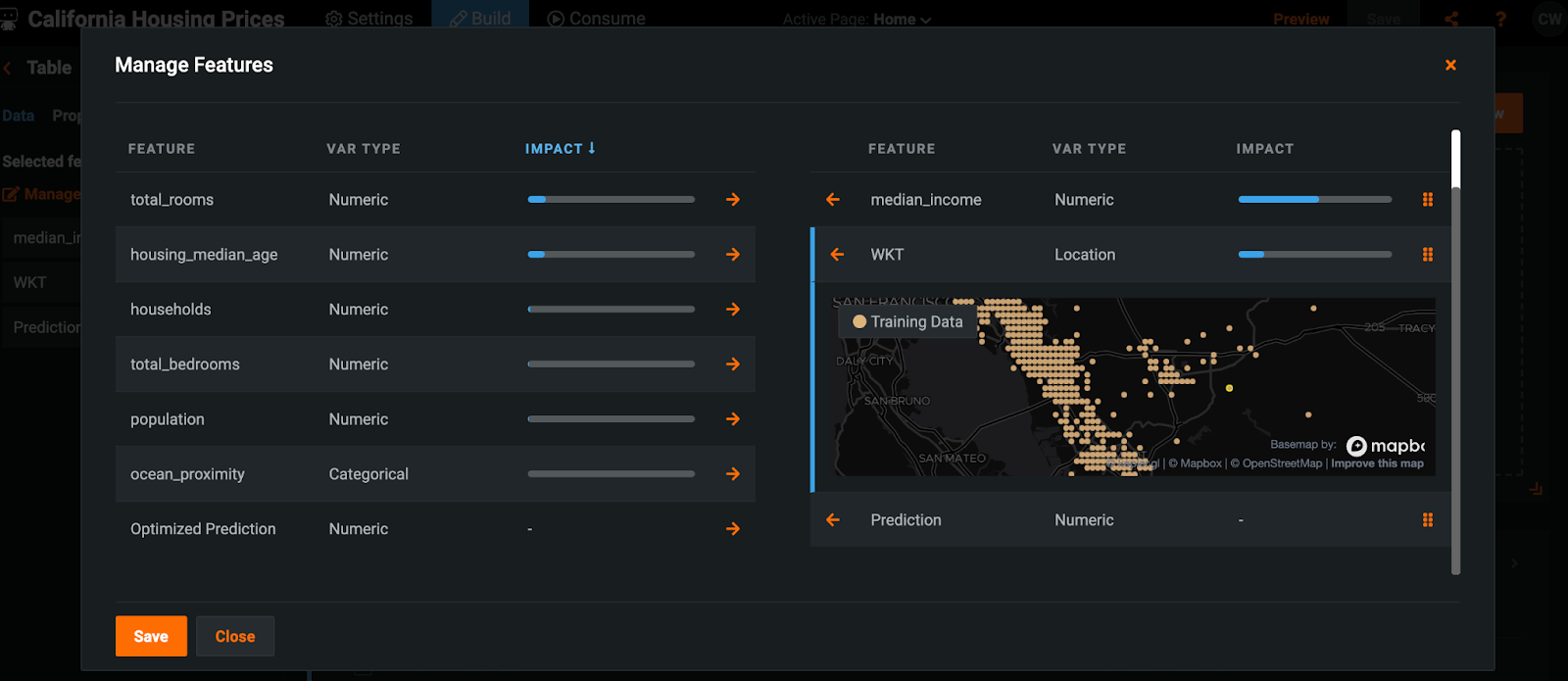Click the Mapbox logo on the map
1568x681 pixels.
[x=1386, y=446]
